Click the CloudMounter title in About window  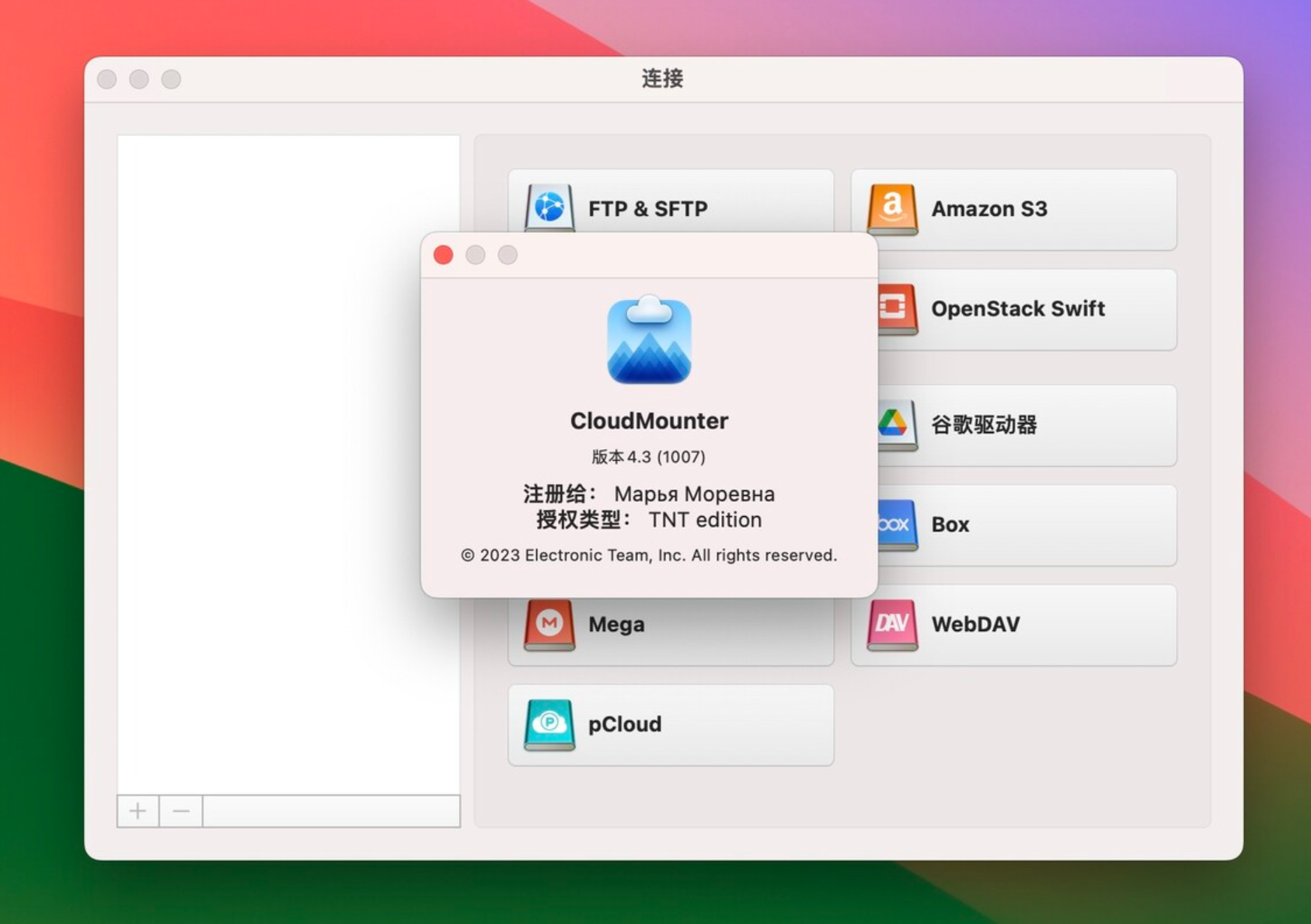pos(649,420)
